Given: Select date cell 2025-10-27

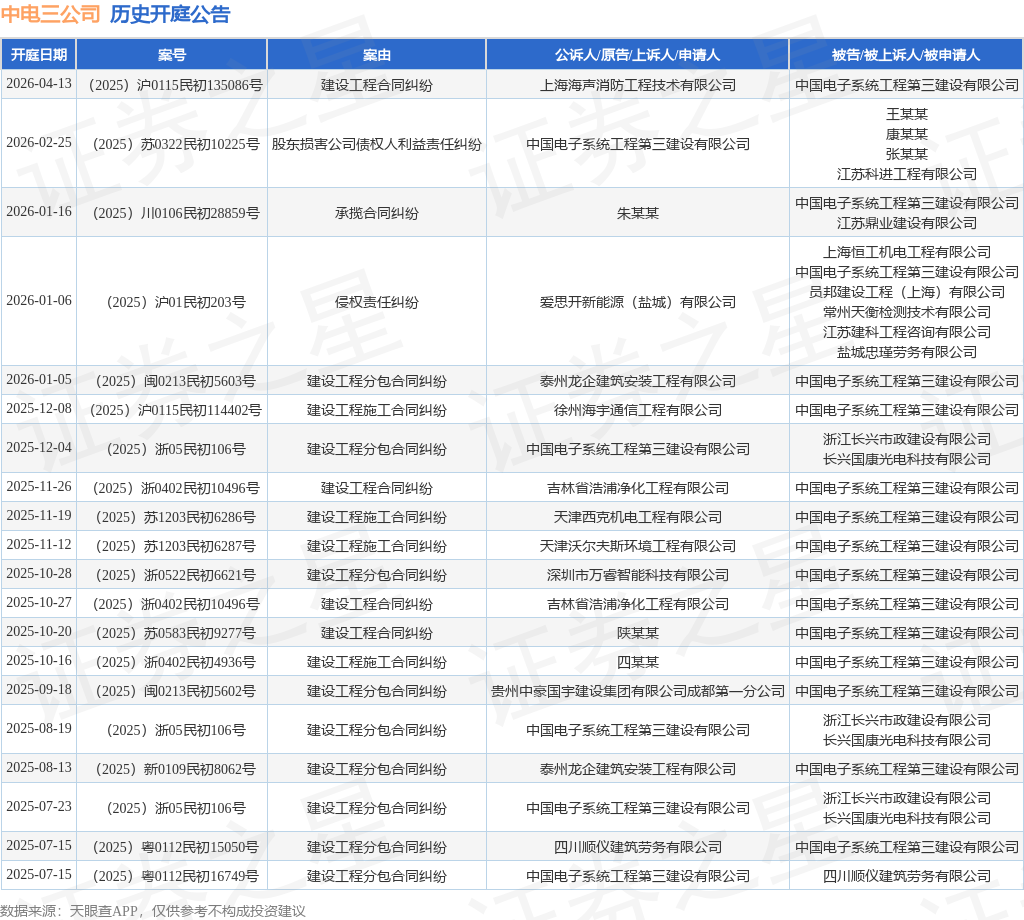Looking at the screenshot, I should pyautogui.click(x=39, y=602).
